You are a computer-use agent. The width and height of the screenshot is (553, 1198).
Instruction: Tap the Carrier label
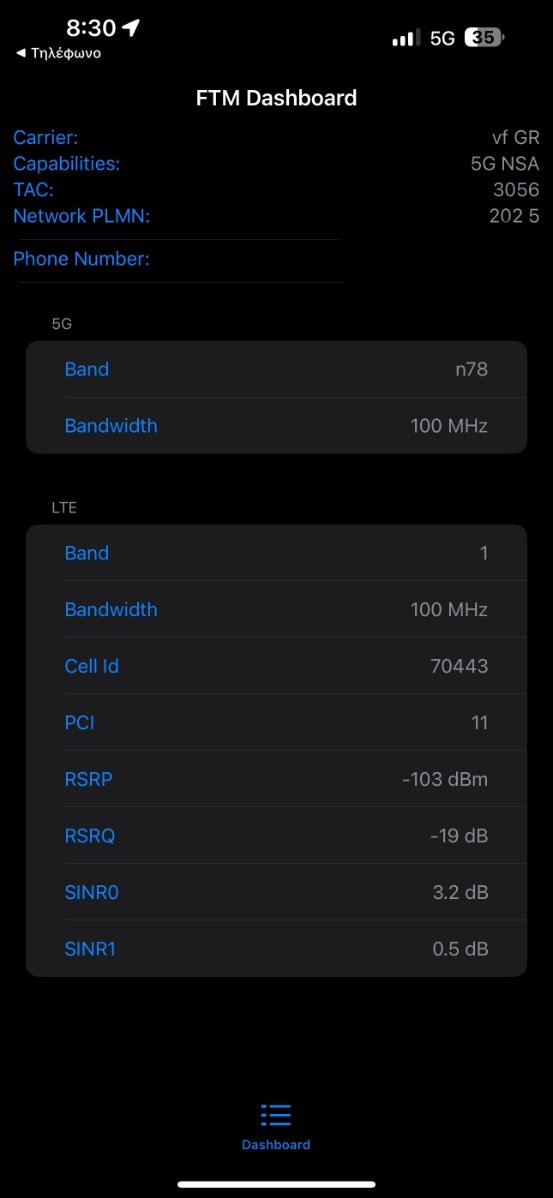46,138
